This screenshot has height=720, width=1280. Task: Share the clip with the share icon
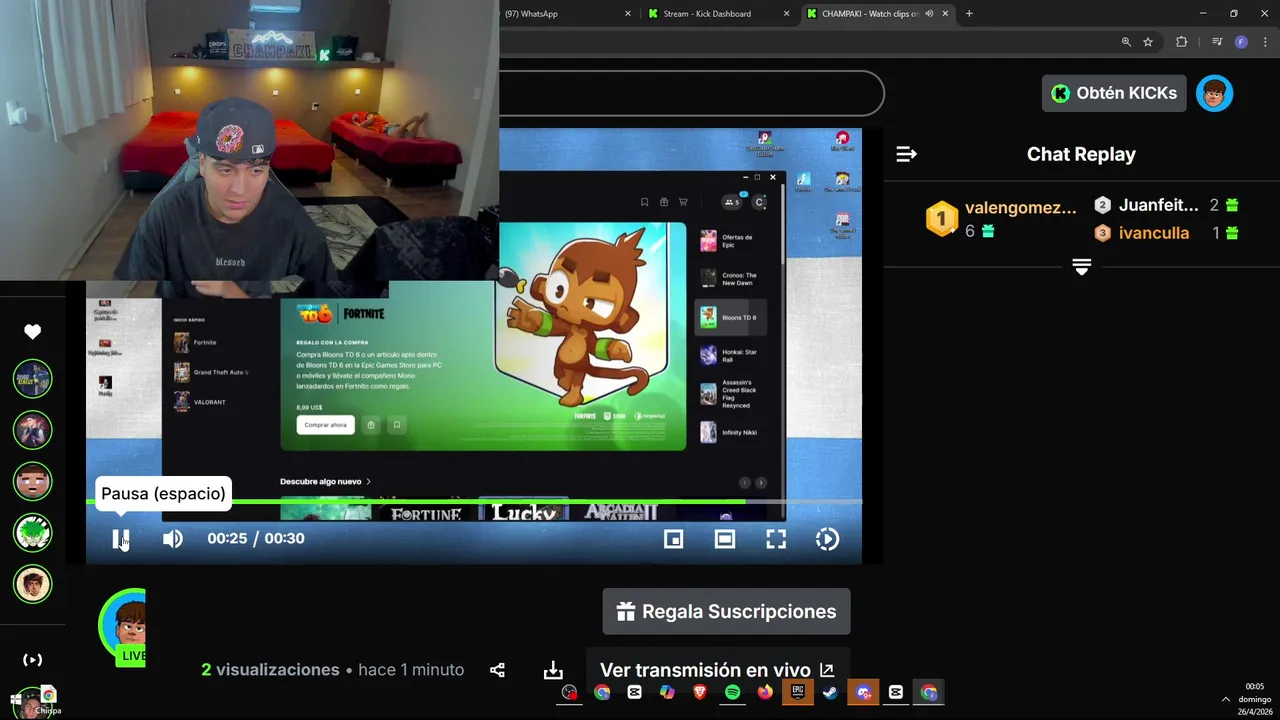497,670
